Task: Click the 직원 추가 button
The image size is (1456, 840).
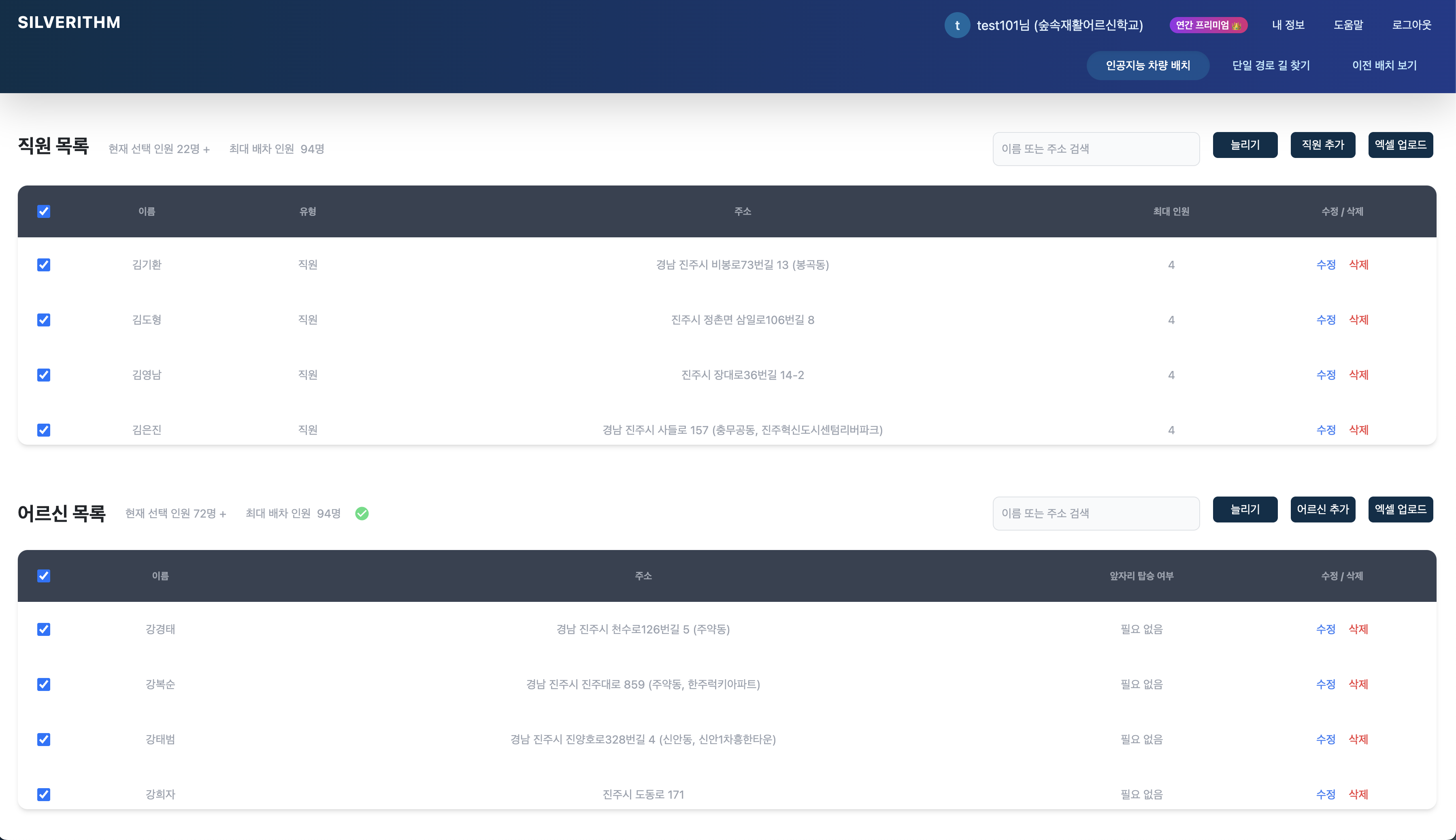Action: tap(1322, 145)
